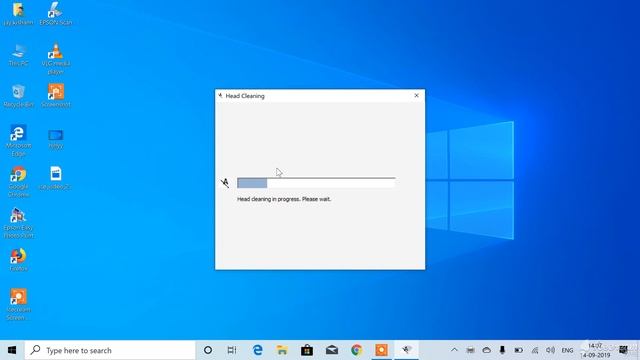Show hidden tray icons chevron

(454, 350)
